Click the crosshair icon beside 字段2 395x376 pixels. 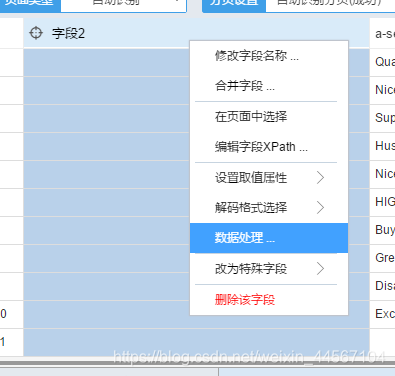click(36, 33)
